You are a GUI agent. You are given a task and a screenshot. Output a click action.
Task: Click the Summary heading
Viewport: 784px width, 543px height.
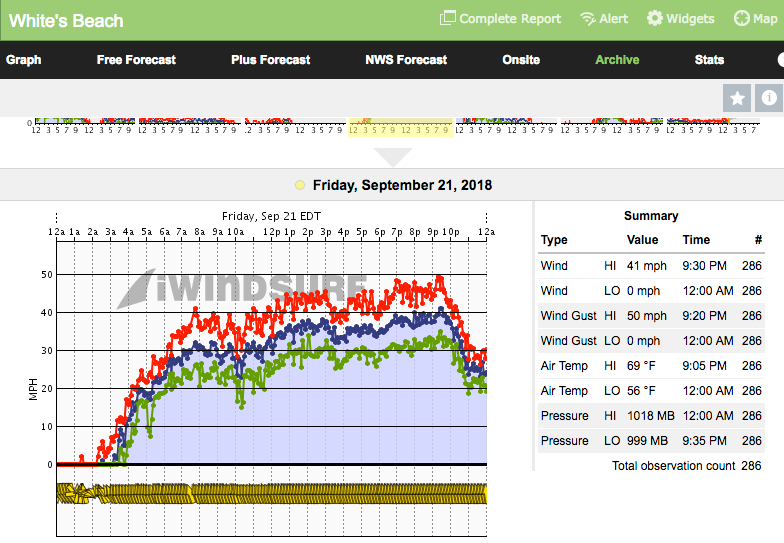click(x=651, y=216)
